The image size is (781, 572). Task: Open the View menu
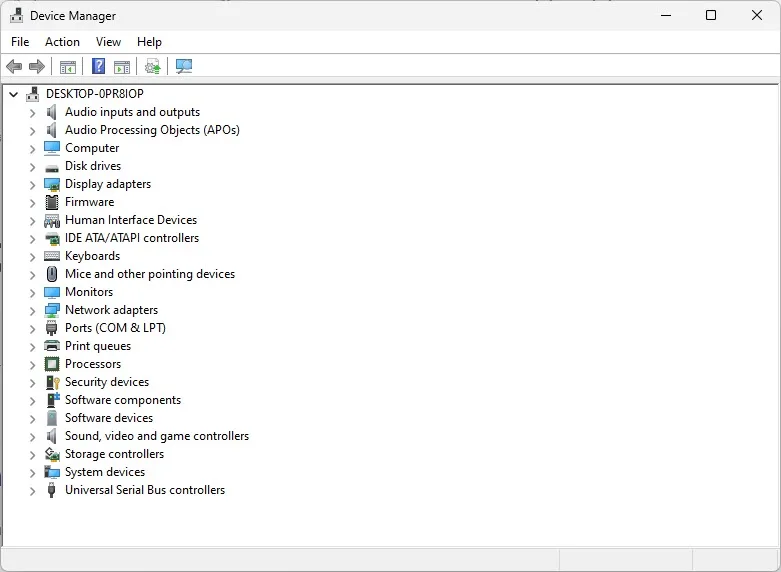[x=108, y=42]
